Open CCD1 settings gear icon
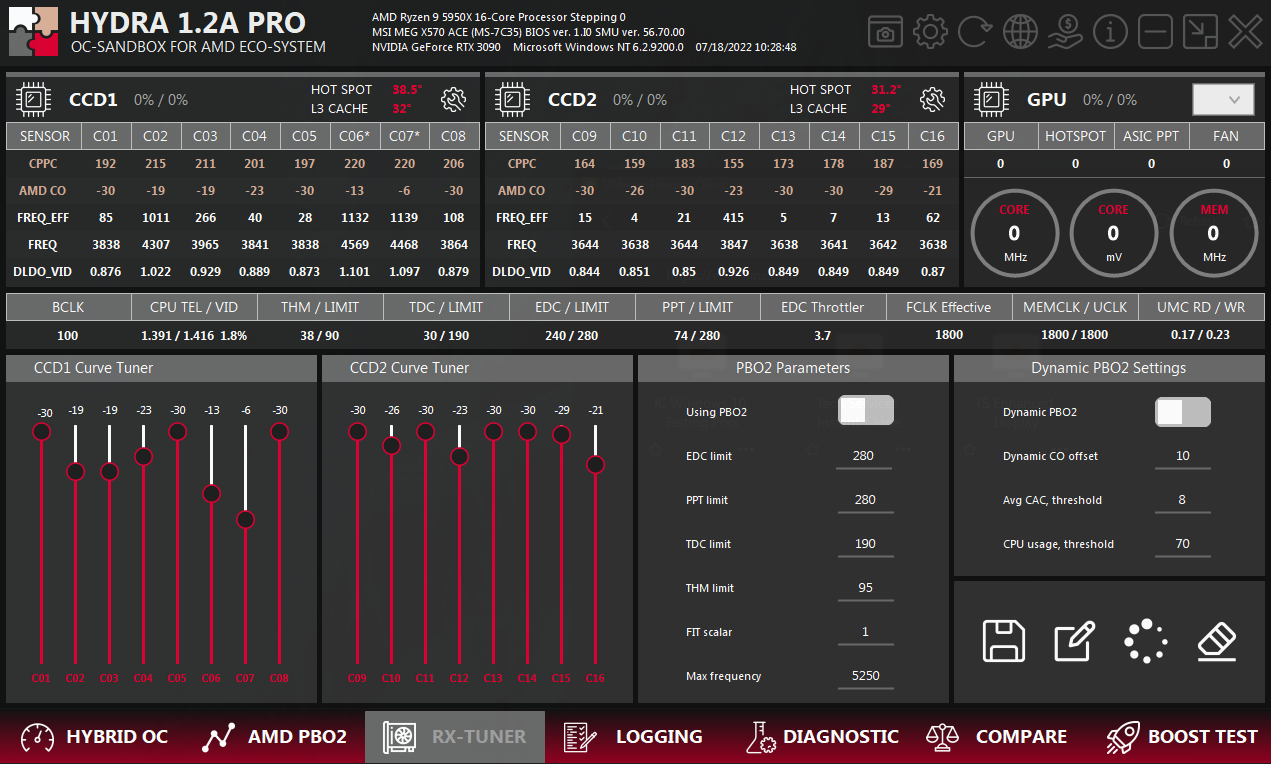The image size is (1271, 764). tap(454, 99)
